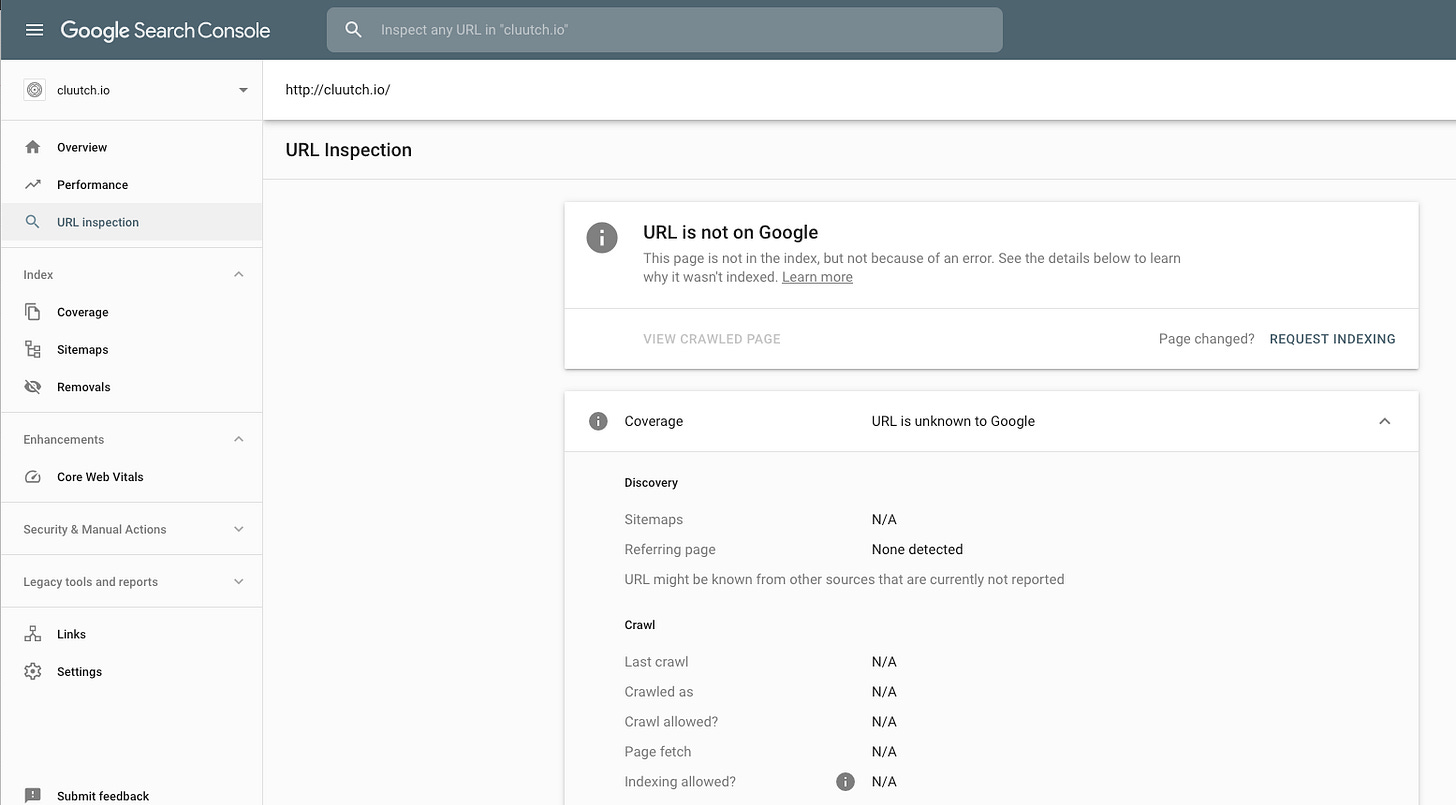Collapse the Index section
Viewport: 1456px width, 805px height.
pos(238,274)
